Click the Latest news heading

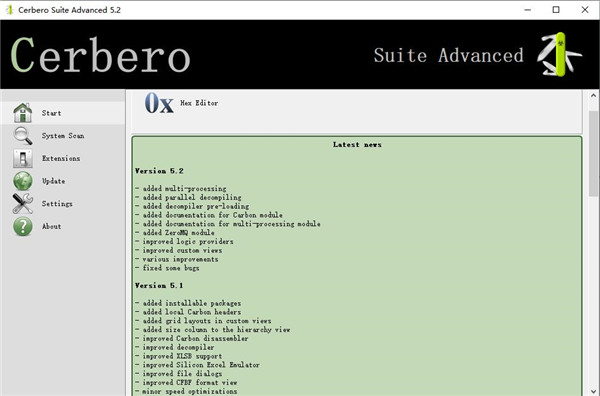pyautogui.click(x=357, y=145)
